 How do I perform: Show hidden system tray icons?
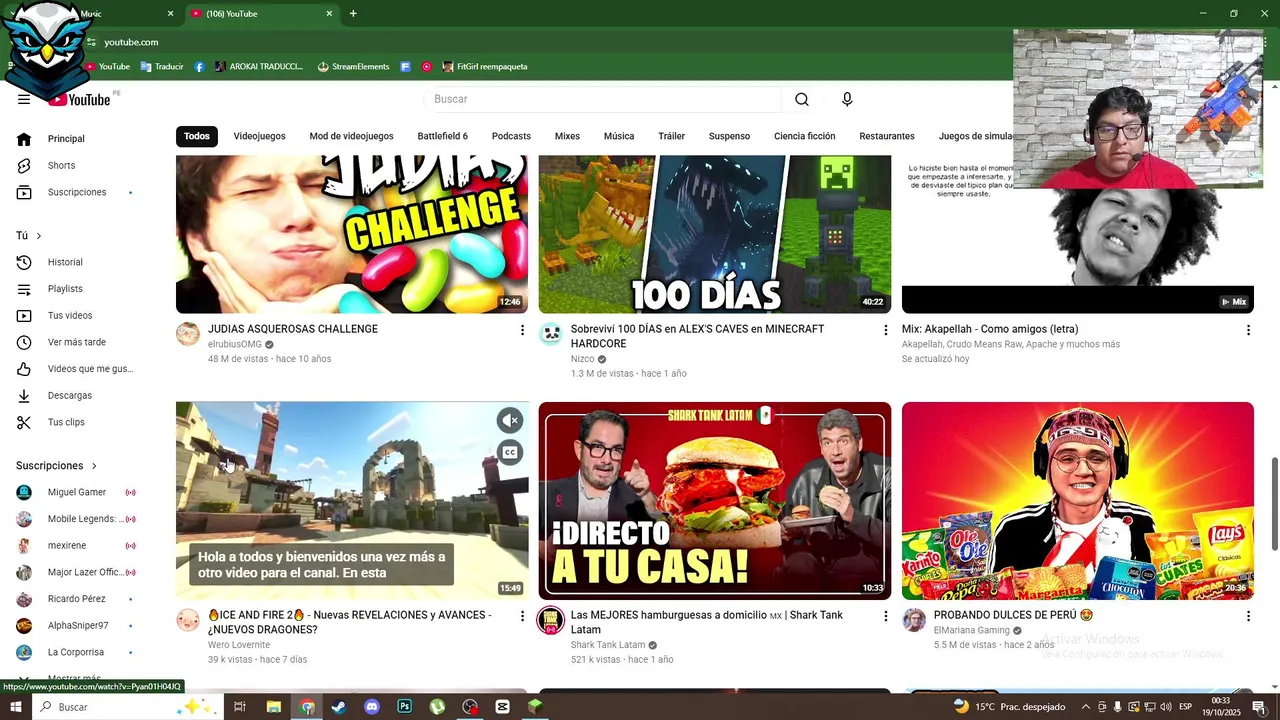[1085, 707]
